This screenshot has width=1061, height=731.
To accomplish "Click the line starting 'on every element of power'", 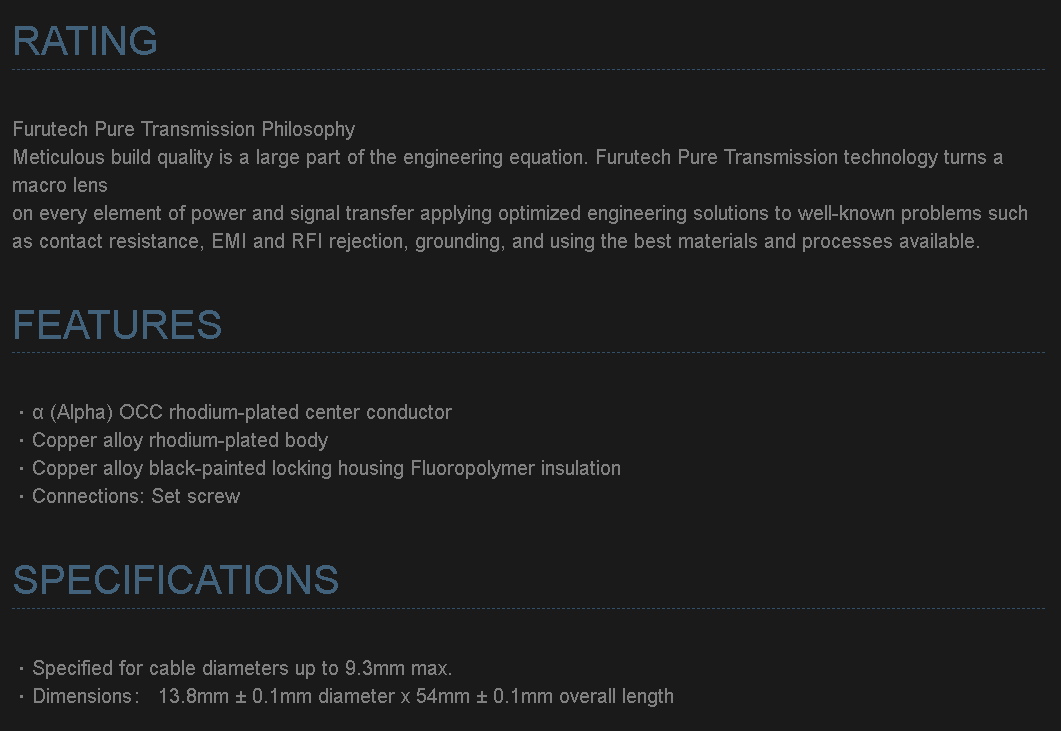I will [520, 214].
